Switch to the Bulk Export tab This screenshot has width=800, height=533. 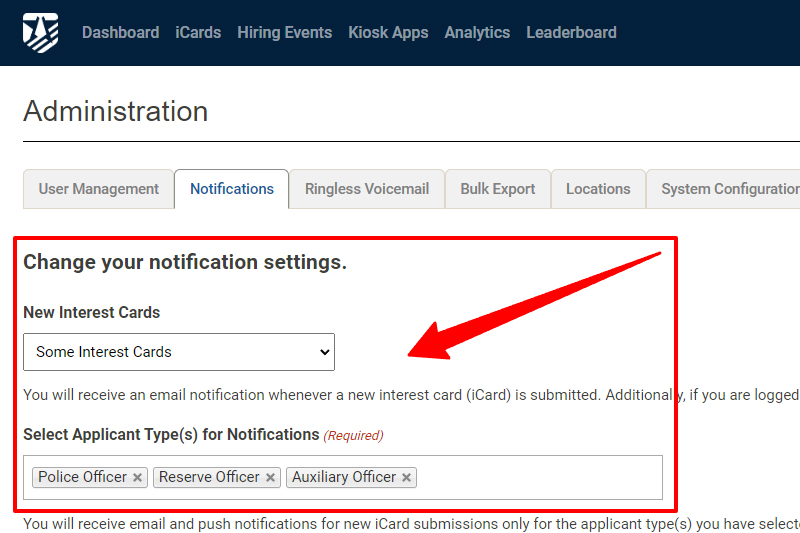coord(497,189)
